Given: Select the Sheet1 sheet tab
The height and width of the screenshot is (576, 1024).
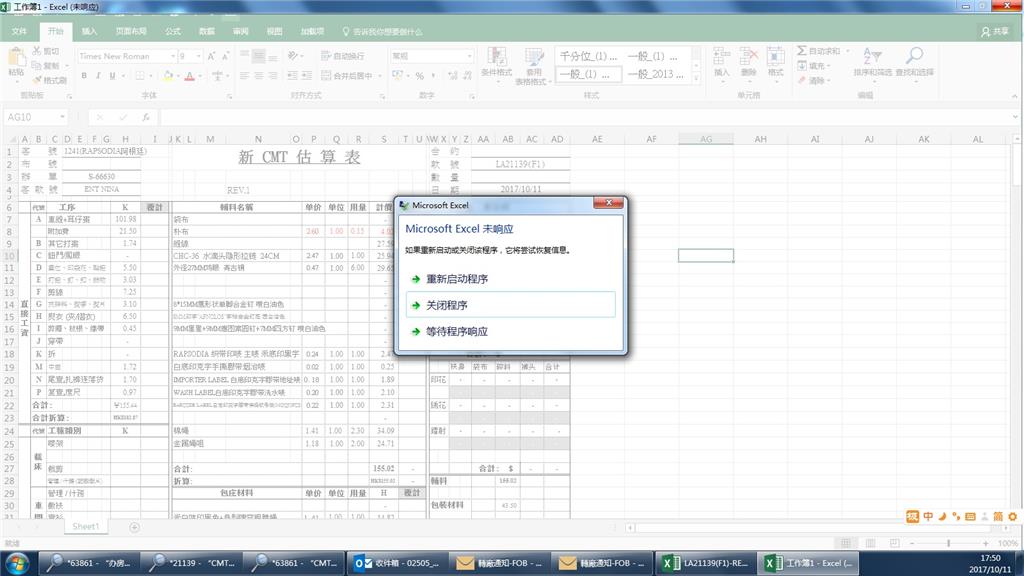Looking at the screenshot, I should (86, 527).
